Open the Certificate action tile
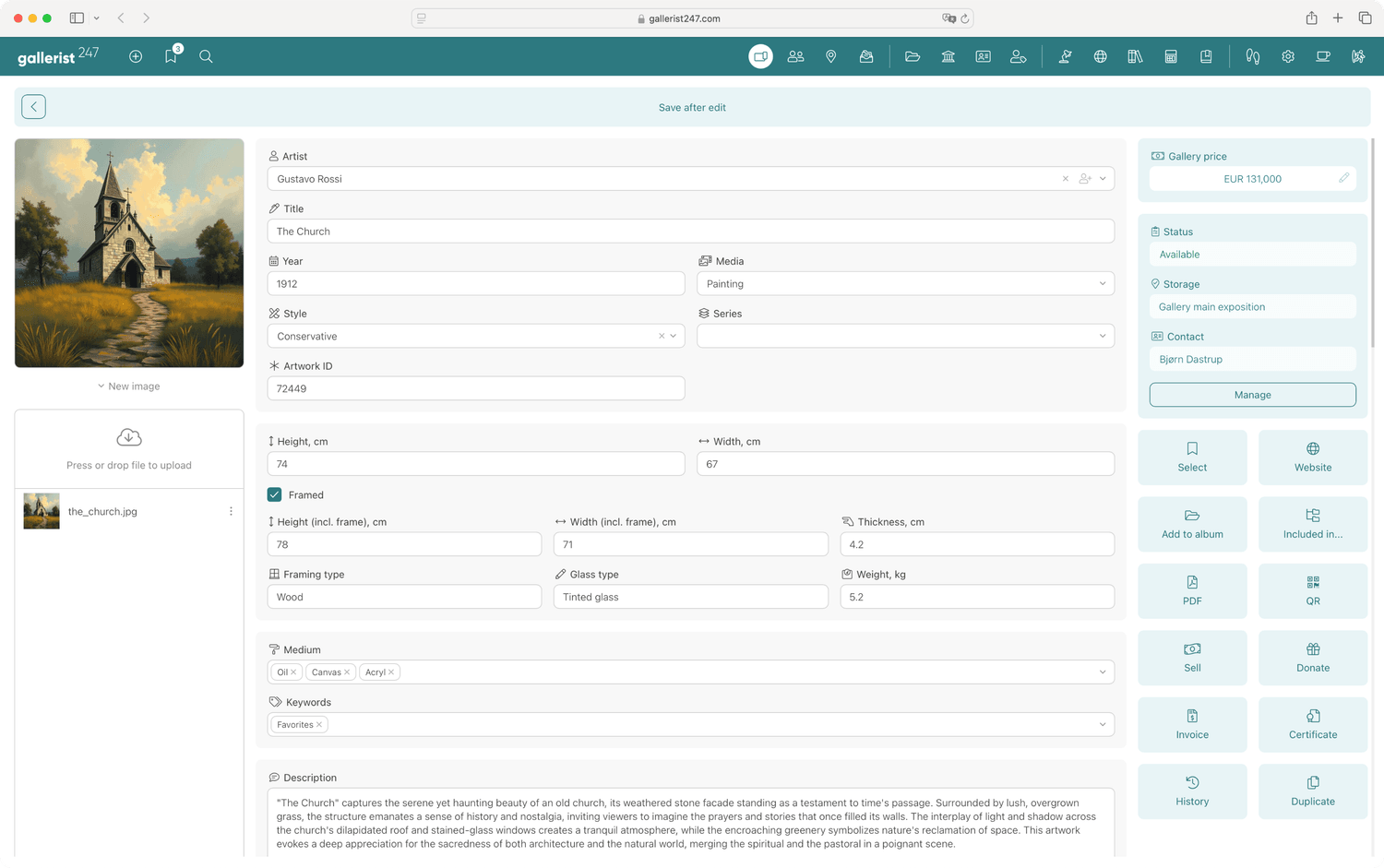This screenshot has width=1384, height=868. point(1312,724)
